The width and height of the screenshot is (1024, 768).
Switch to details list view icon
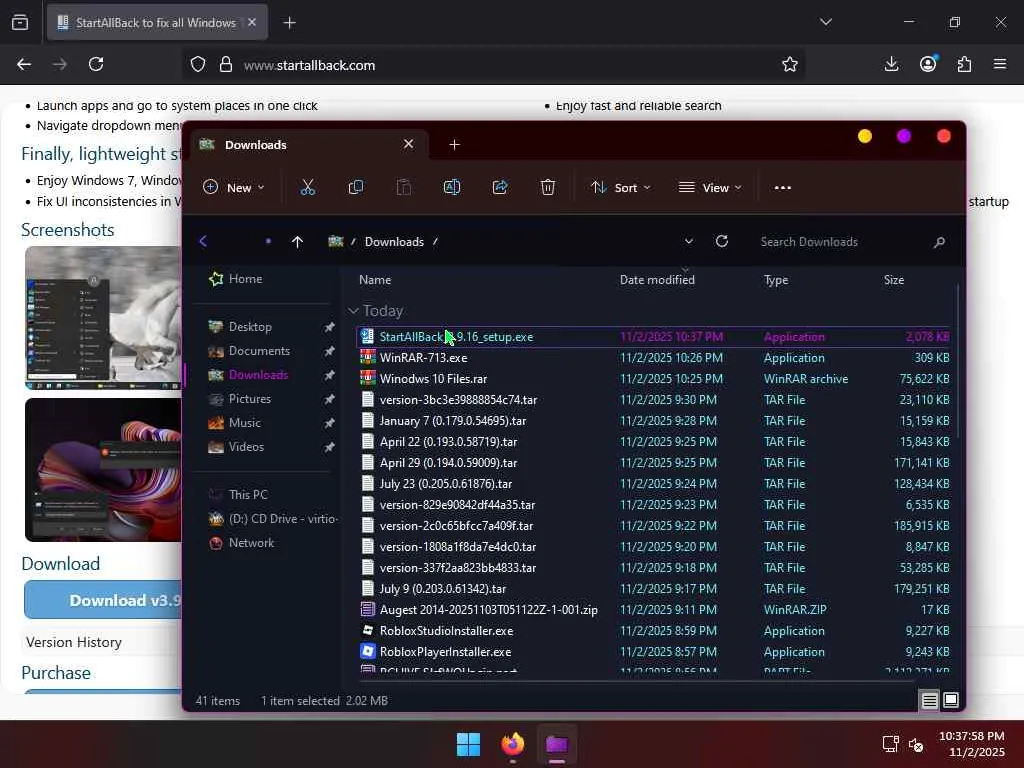(x=929, y=701)
